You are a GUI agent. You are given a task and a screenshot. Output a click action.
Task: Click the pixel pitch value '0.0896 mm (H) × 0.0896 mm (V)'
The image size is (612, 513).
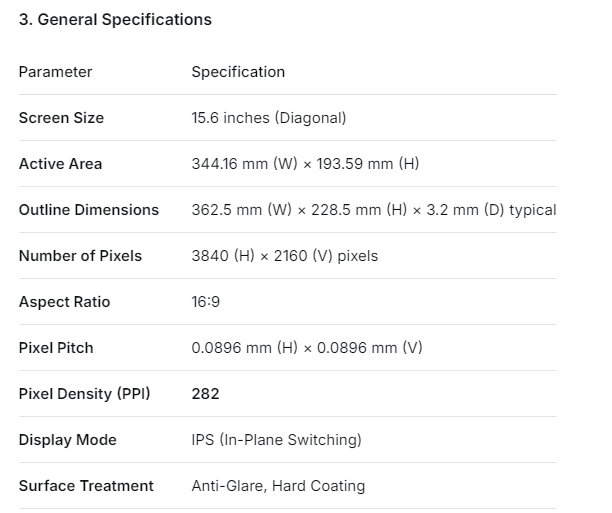pyautogui.click(x=307, y=348)
